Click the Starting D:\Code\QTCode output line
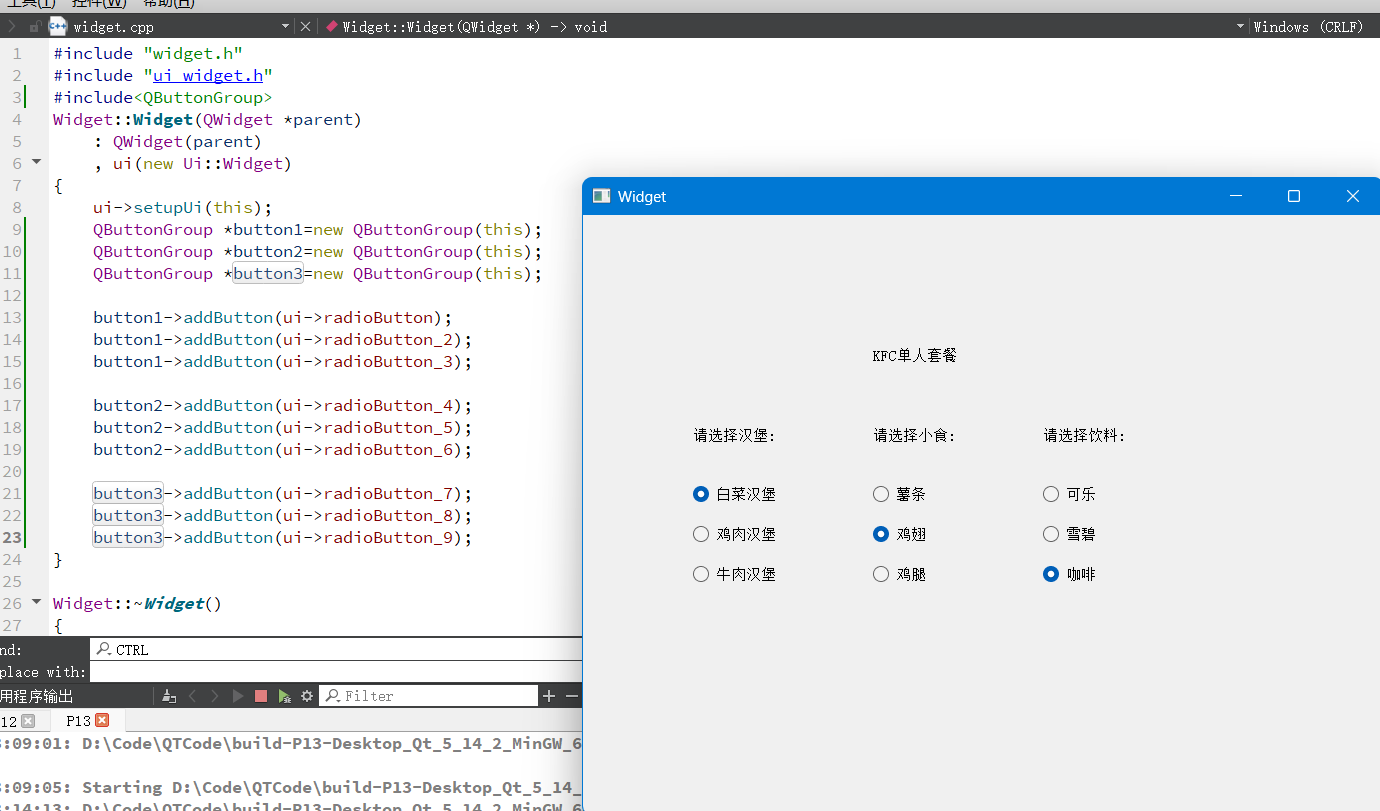The width and height of the screenshot is (1380, 811). click(x=291, y=787)
